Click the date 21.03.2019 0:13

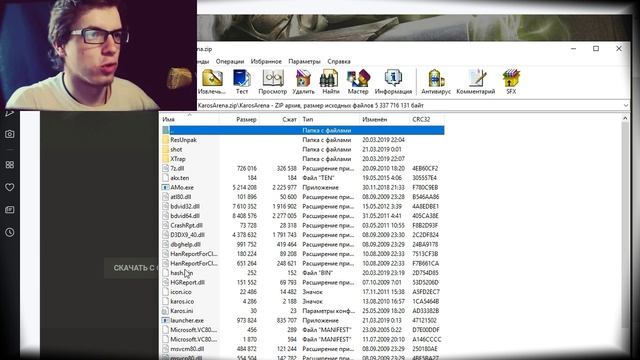(382, 320)
